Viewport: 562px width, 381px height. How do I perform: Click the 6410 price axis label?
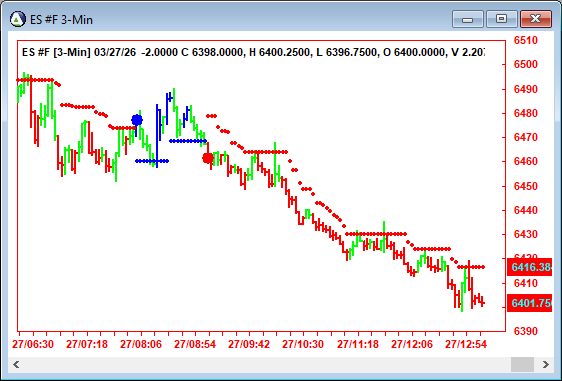pyautogui.click(x=526, y=284)
